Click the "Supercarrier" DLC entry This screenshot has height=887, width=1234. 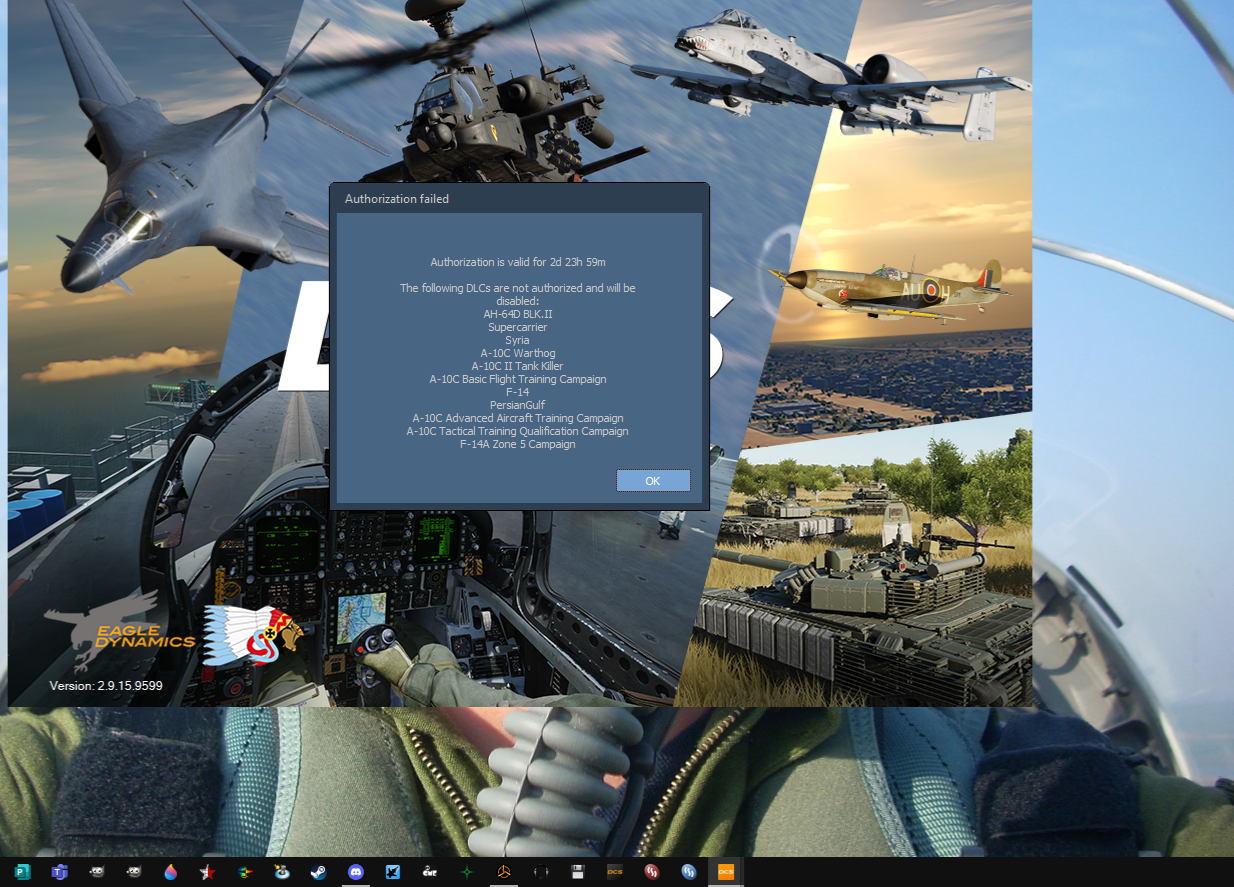click(x=518, y=327)
